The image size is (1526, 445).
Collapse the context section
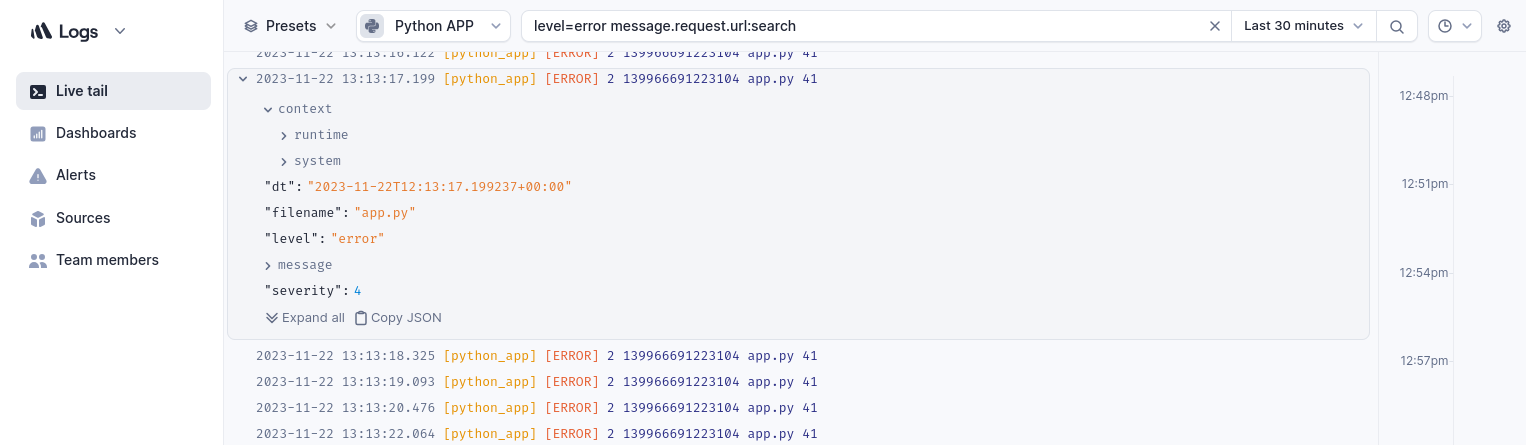click(268, 109)
